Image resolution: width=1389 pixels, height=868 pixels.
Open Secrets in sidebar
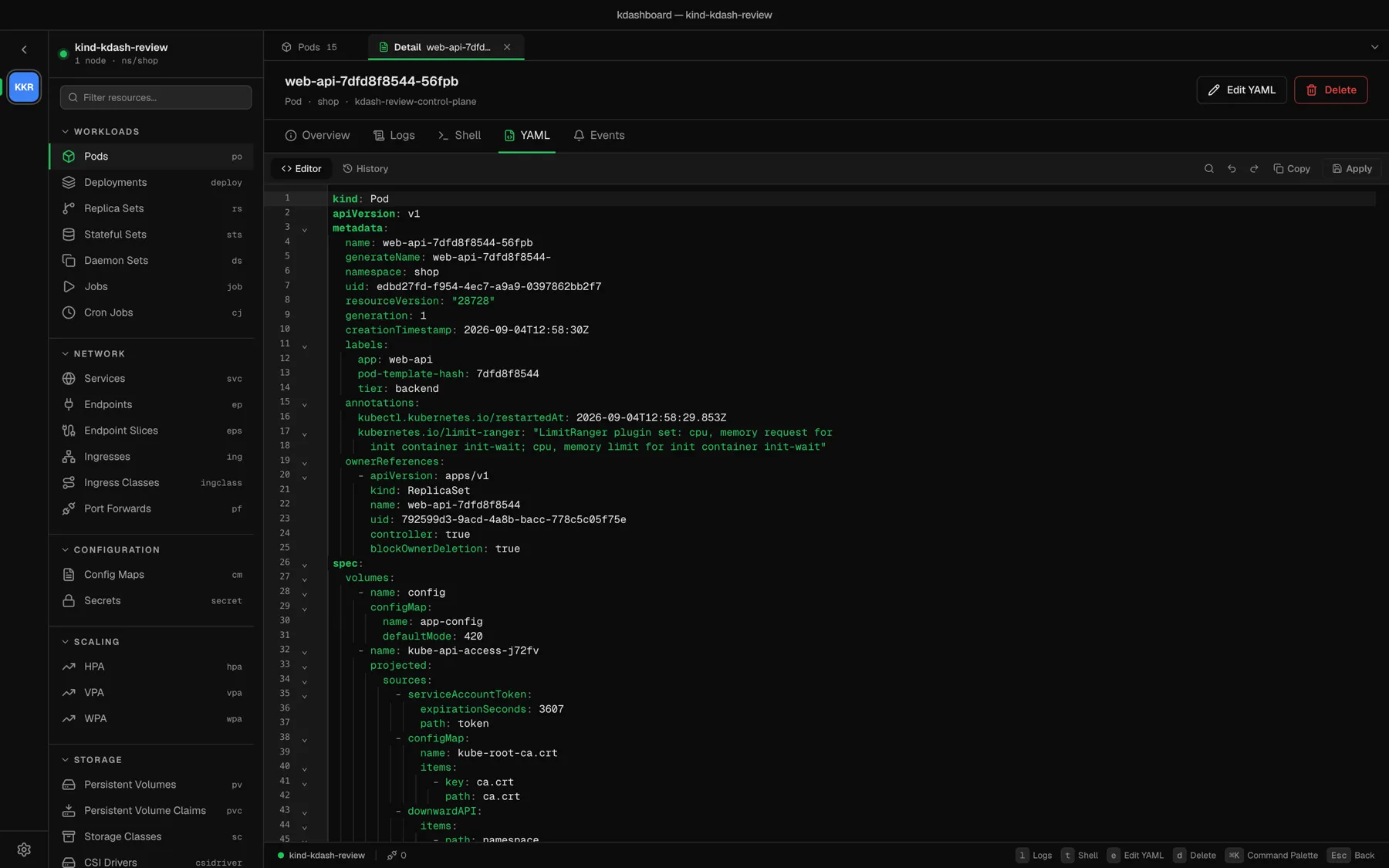point(151,600)
